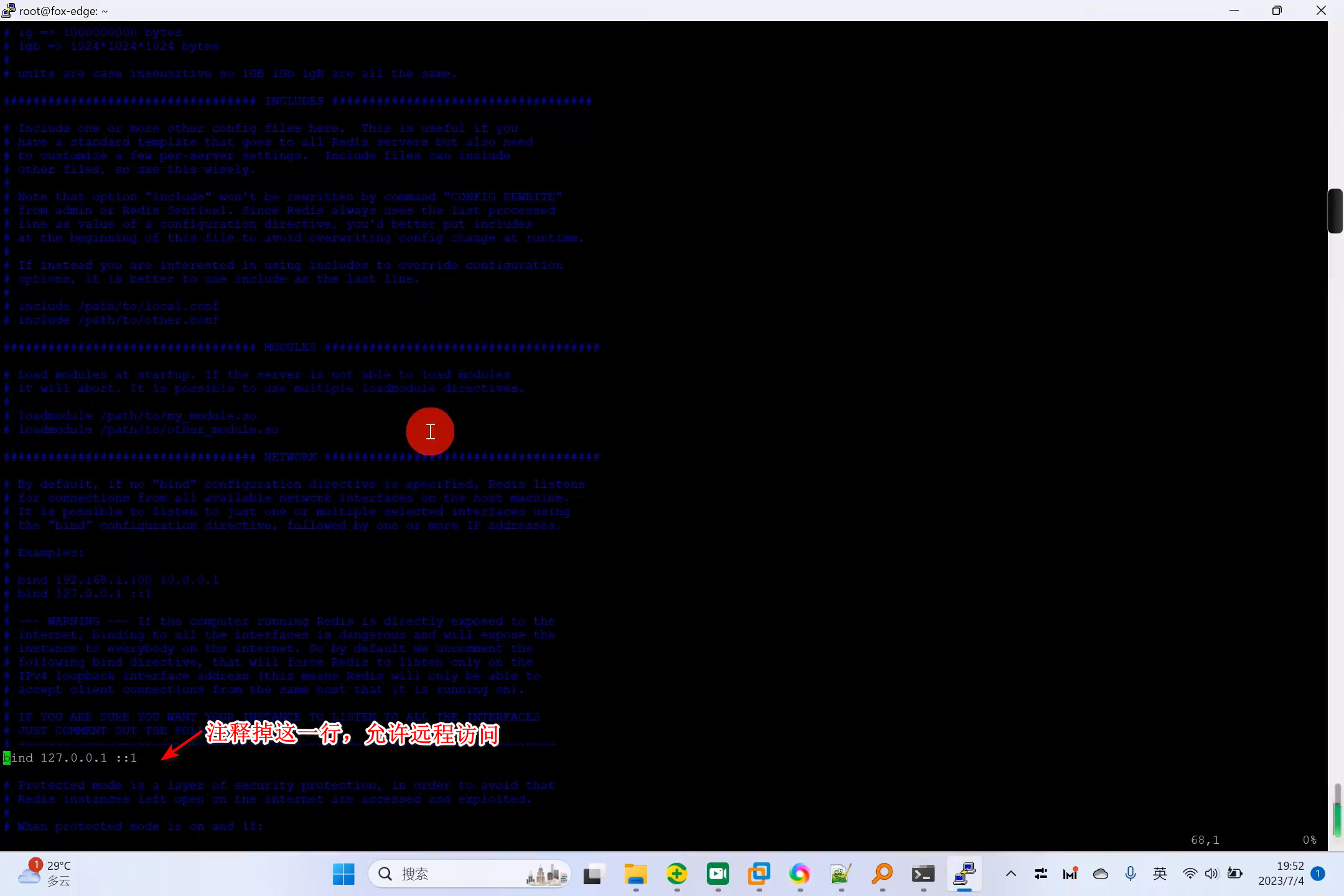Open the green video meeting app icon
The height and width of the screenshot is (896, 1344).
click(717, 874)
